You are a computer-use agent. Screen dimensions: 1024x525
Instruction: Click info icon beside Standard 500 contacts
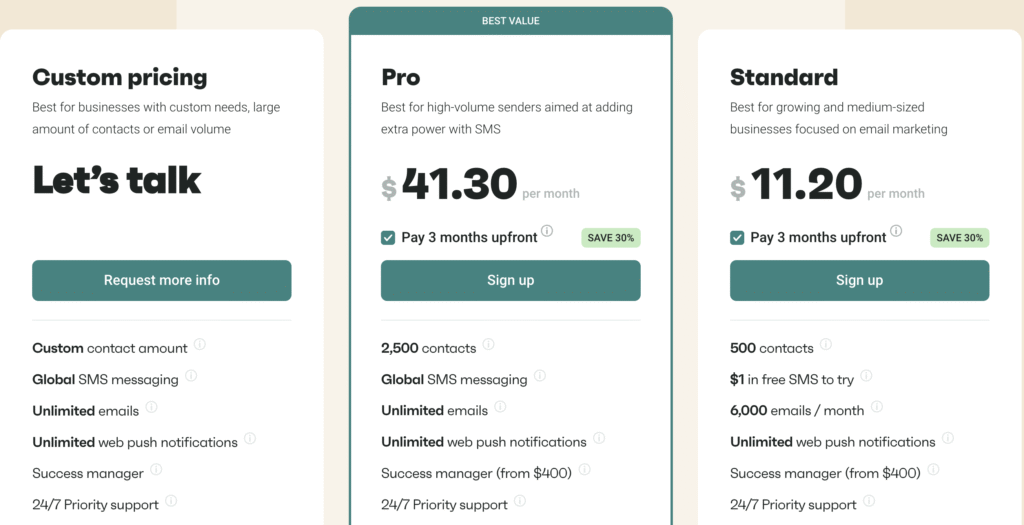[x=826, y=345]
